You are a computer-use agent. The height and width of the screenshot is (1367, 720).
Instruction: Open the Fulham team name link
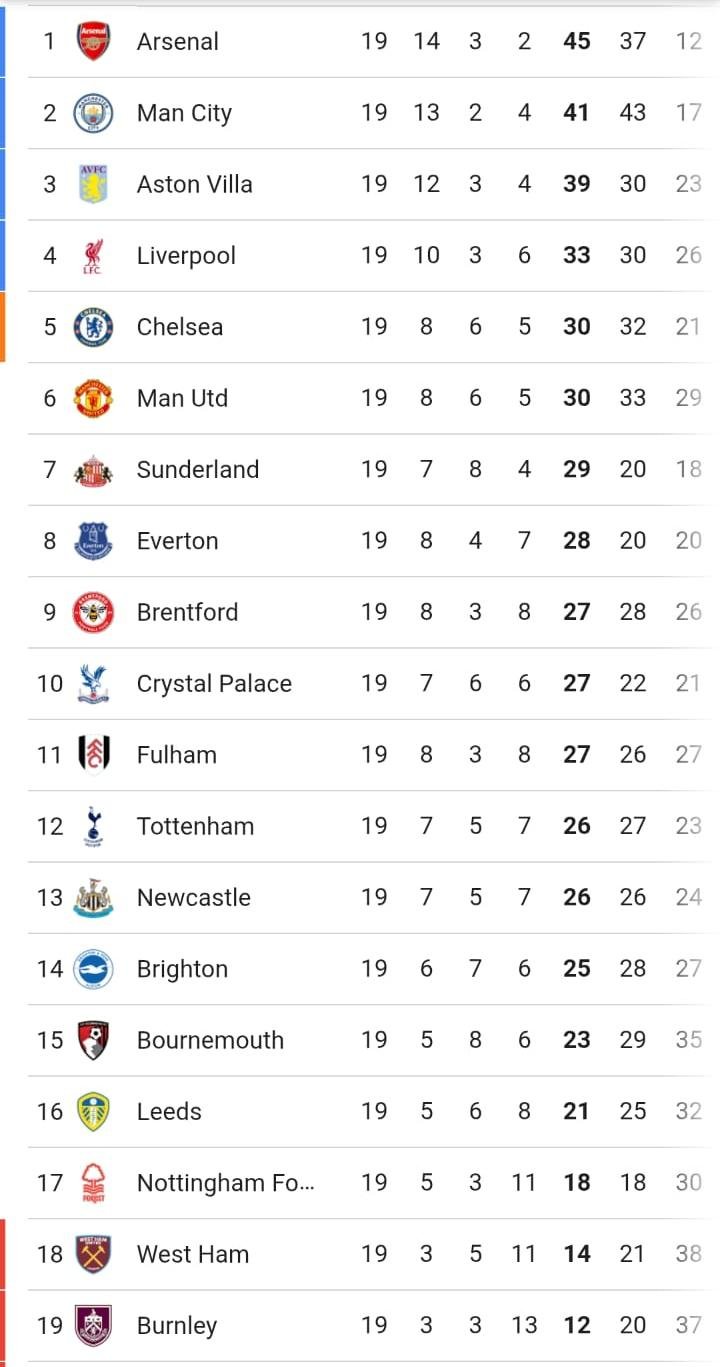176,755
